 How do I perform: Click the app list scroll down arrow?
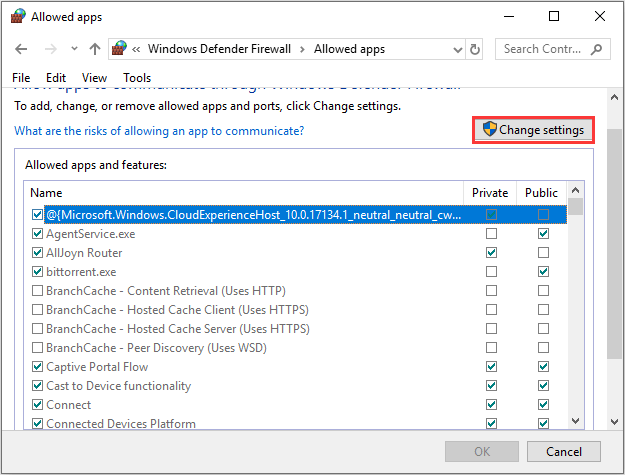pyautogui.click(x=575, y=421)
